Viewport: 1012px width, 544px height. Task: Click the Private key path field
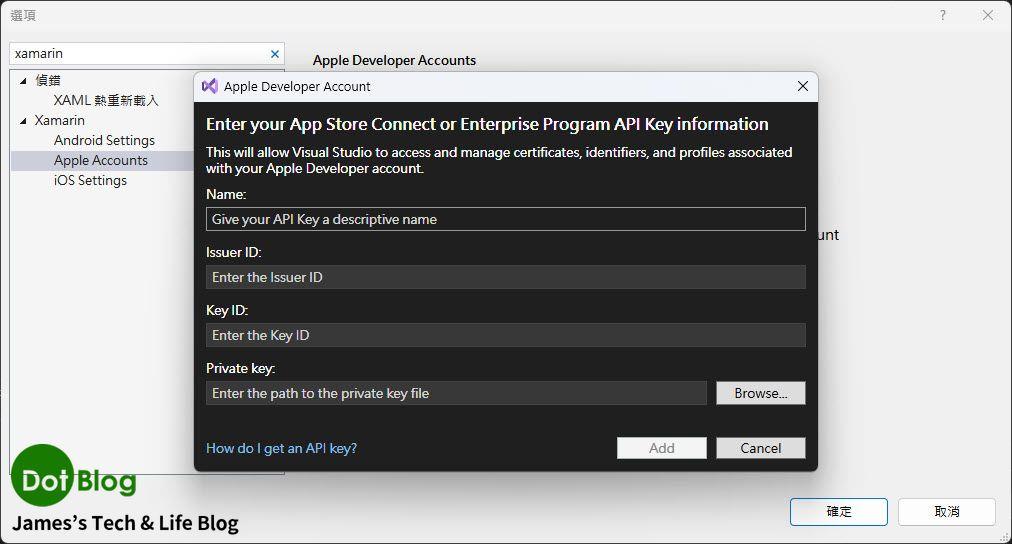456,393
